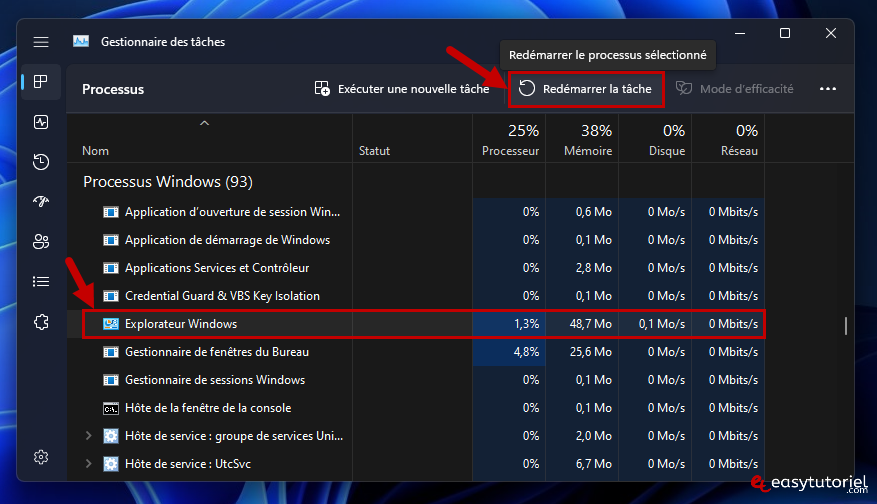Screen dimensions: 877x504
Task: Click the 1,3% CPU value of Explorateur Windows
Action: coord(526,324)
